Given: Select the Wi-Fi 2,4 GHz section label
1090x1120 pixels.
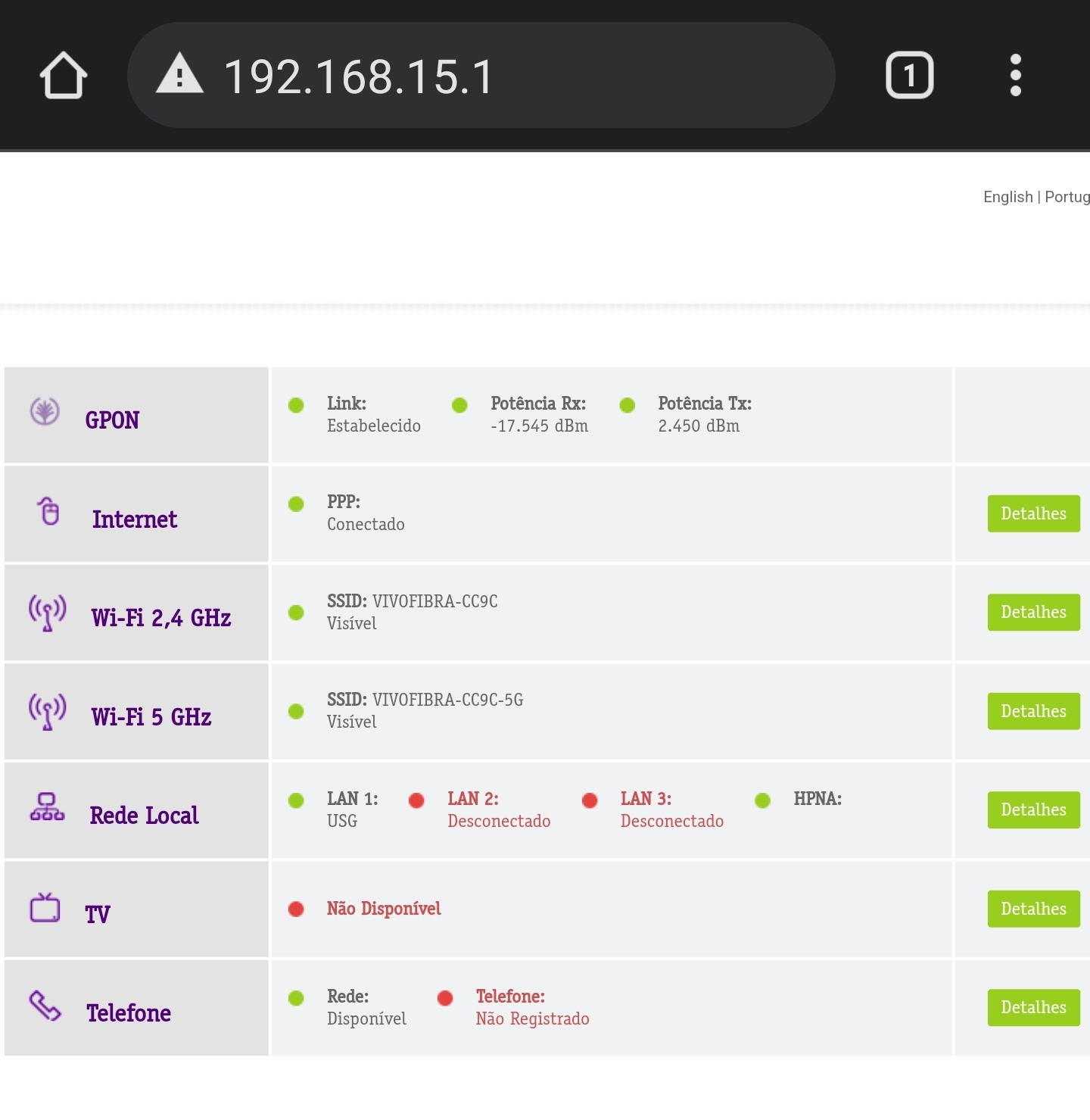Looking at the screenshot, I should click(x=161, y=618).
